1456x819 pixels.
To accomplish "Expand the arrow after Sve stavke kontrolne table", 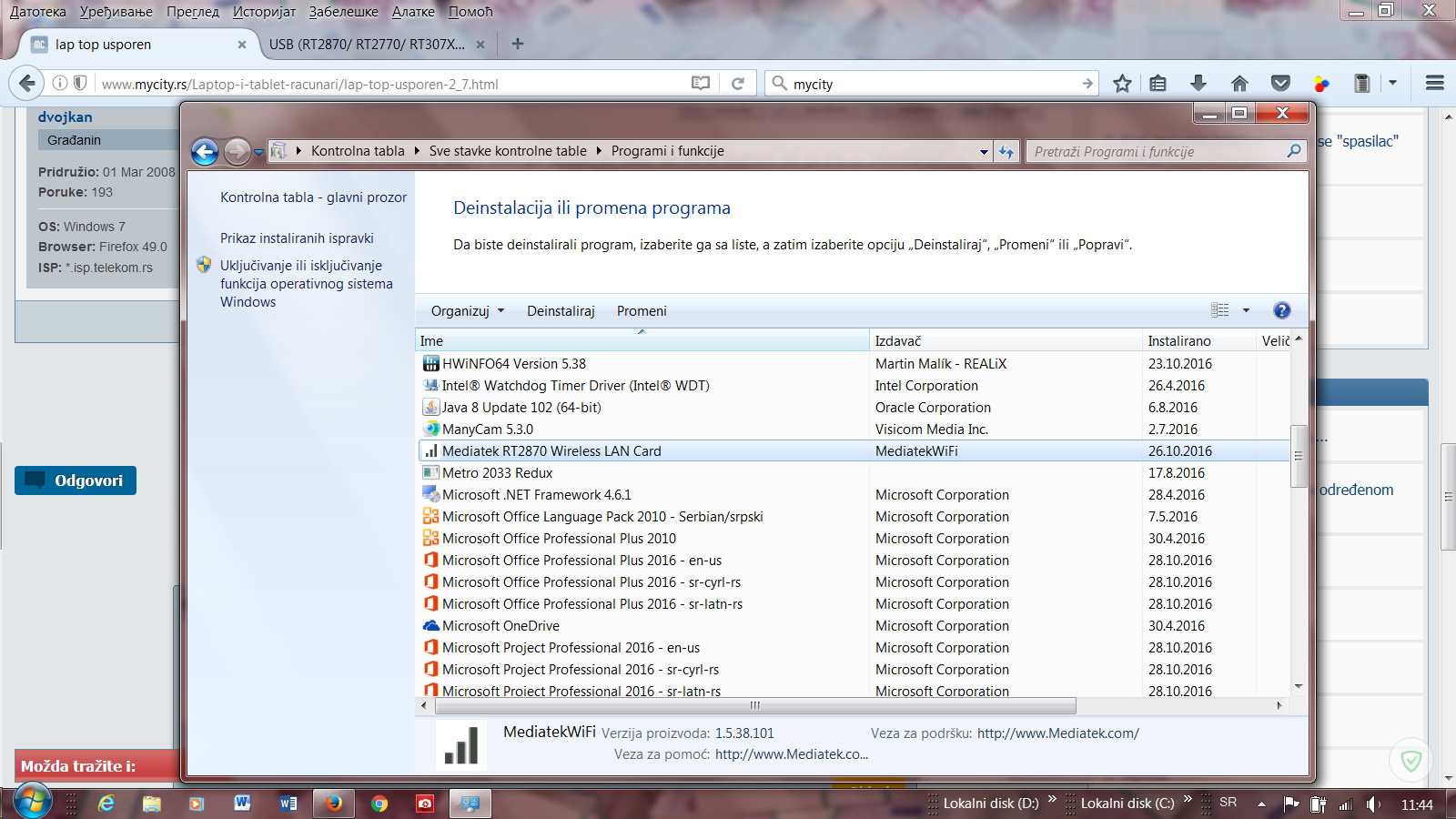I will pos(599,151).
